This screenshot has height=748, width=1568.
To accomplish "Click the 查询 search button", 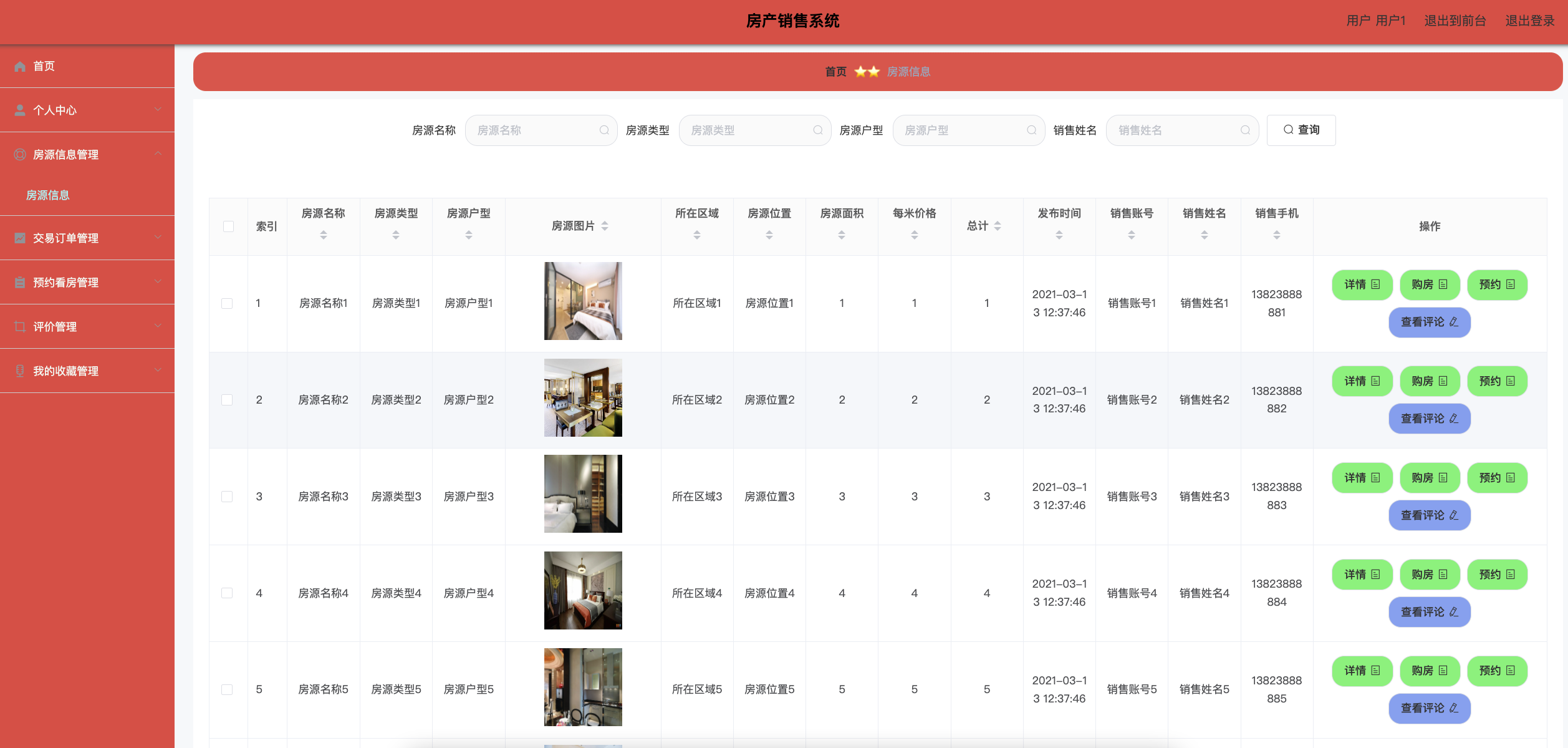I will (x=1301, y=130).
